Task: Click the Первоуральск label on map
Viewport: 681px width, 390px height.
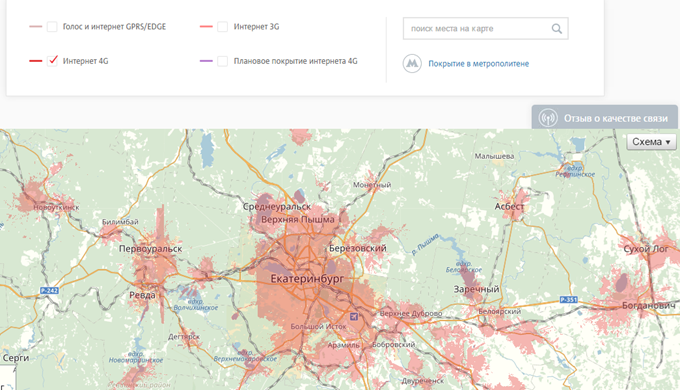Action: [x=151, y=249]
